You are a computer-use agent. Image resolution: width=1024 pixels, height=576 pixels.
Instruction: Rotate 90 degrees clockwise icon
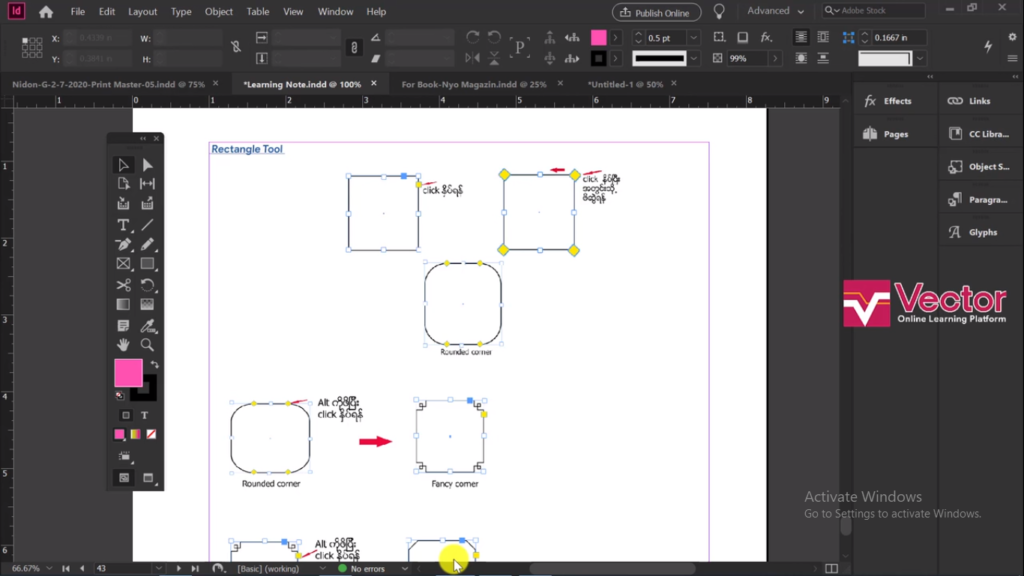(x=472, y=37)
